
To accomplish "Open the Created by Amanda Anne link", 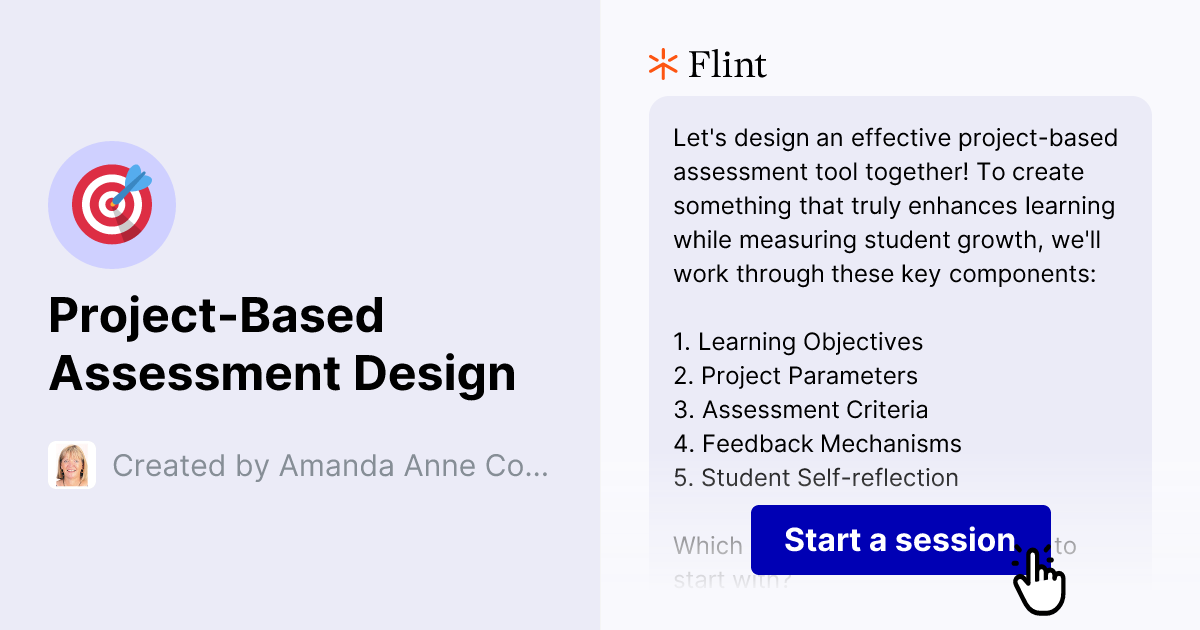I will pos(330,465).
